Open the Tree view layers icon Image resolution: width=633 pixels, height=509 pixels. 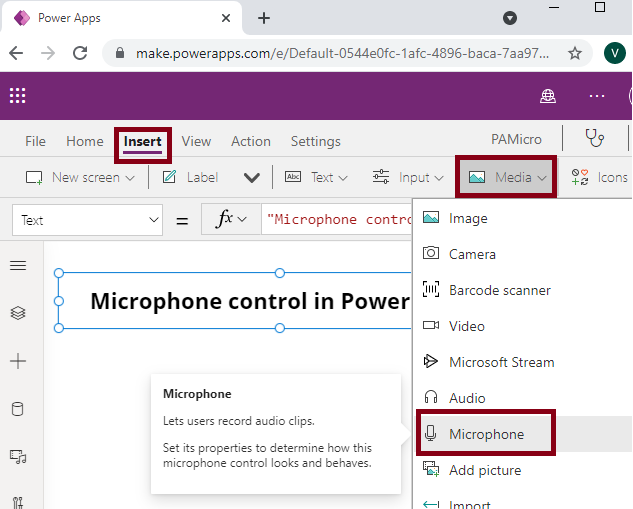point(18,313)
